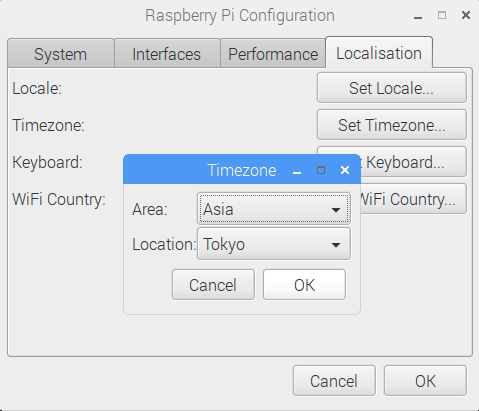Viewport: 479px width, 411px height.
Task: Close the Raspberry Pi Configuration window
Action: pyautogui.click(x=466, y=15)
